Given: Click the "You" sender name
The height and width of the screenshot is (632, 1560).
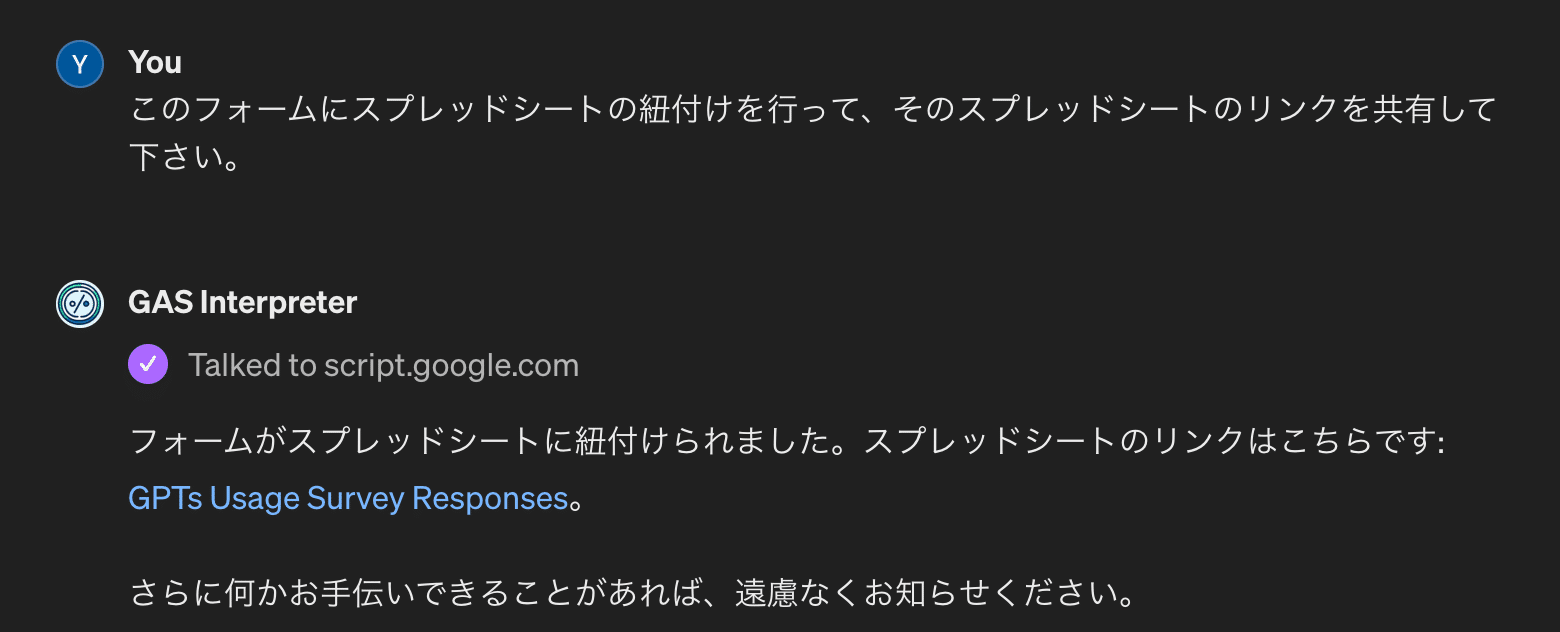Looking at the screenshot, I should tap(155, 62).
